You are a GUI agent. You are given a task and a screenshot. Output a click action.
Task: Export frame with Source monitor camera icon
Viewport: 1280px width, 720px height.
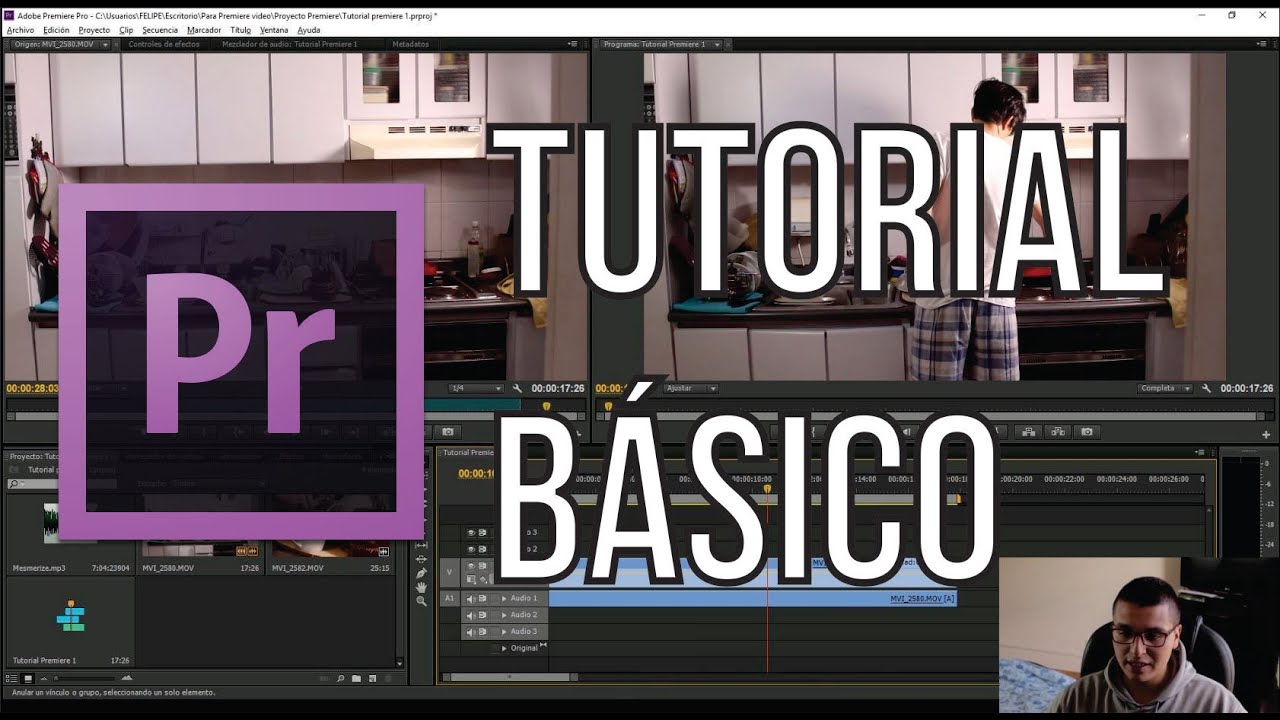pos(448,432)
